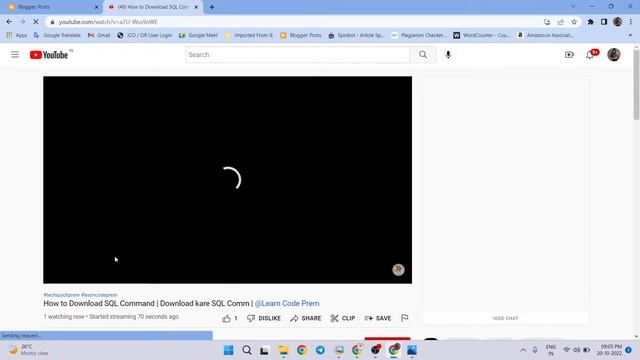Open the tab search dropdown chevron
Viewport: 640px width, 360px height.
point(572,7)
